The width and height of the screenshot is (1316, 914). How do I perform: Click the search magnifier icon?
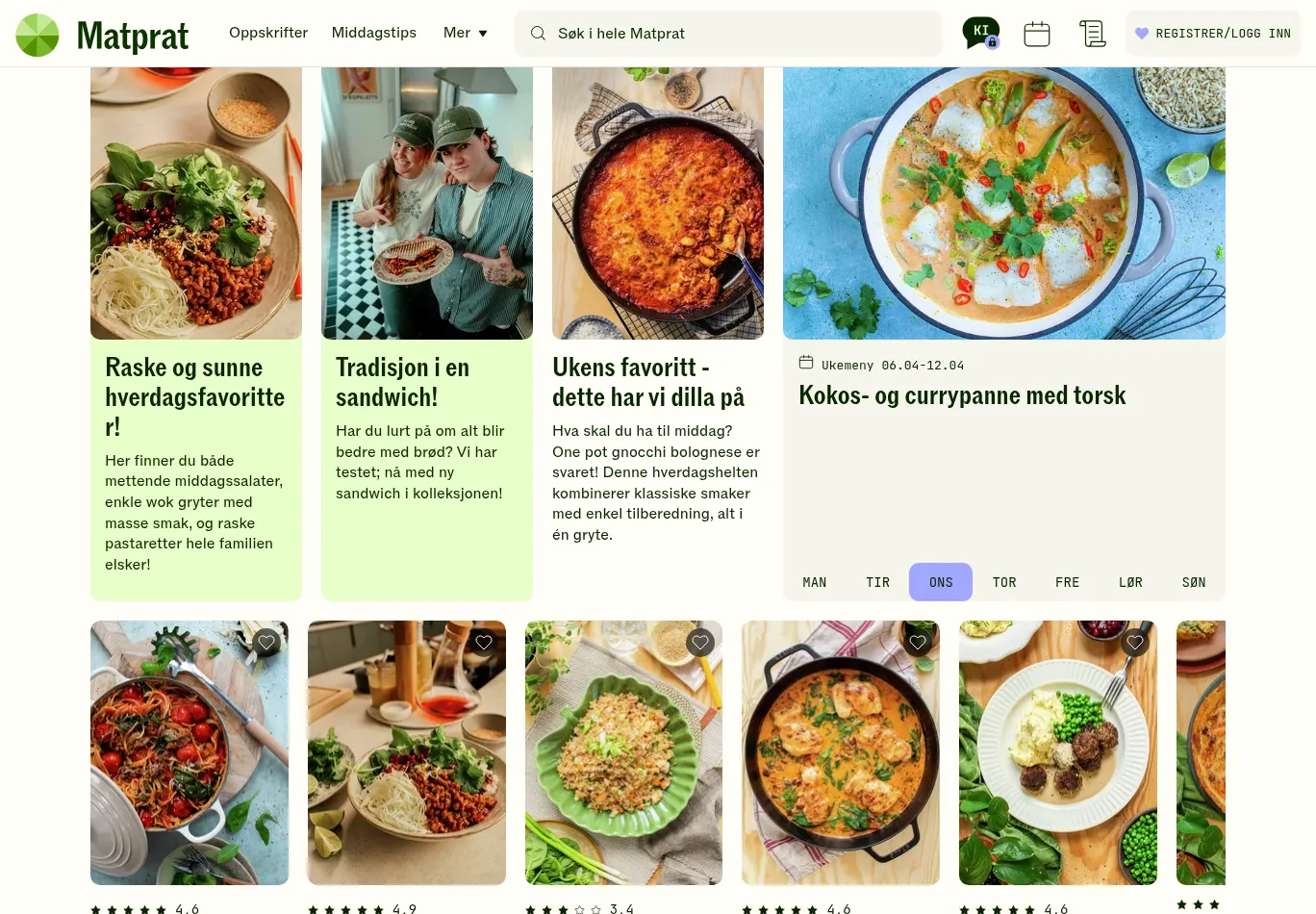[x=538, y=34]
